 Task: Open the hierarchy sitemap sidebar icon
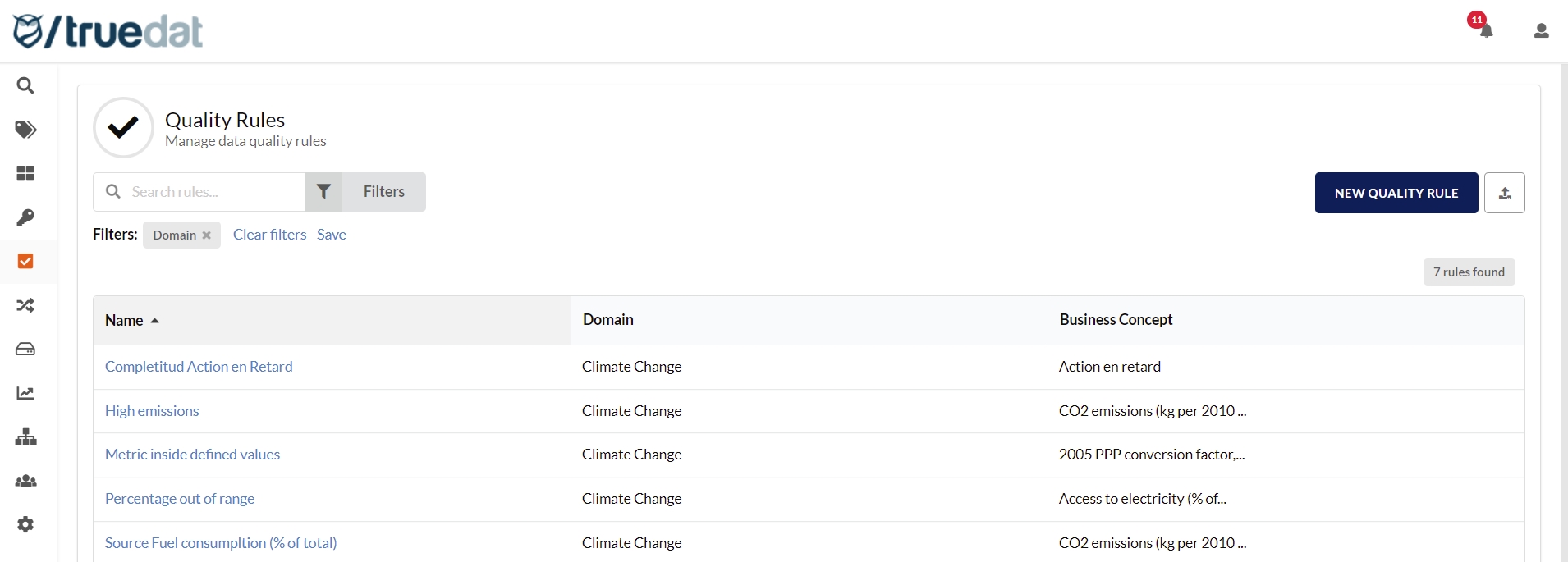[25, 437]
